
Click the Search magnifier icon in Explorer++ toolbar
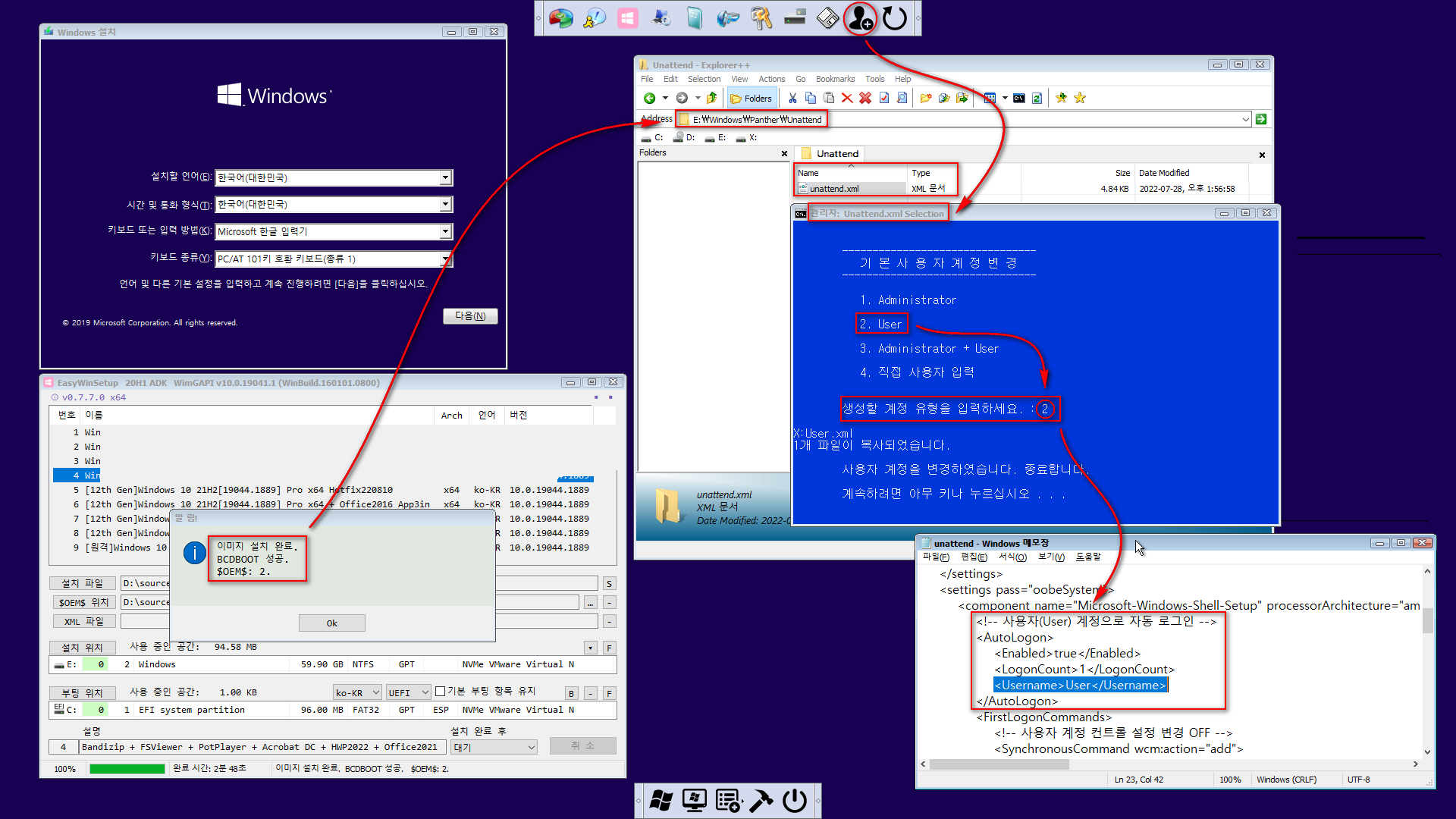(x=902, y=98)
